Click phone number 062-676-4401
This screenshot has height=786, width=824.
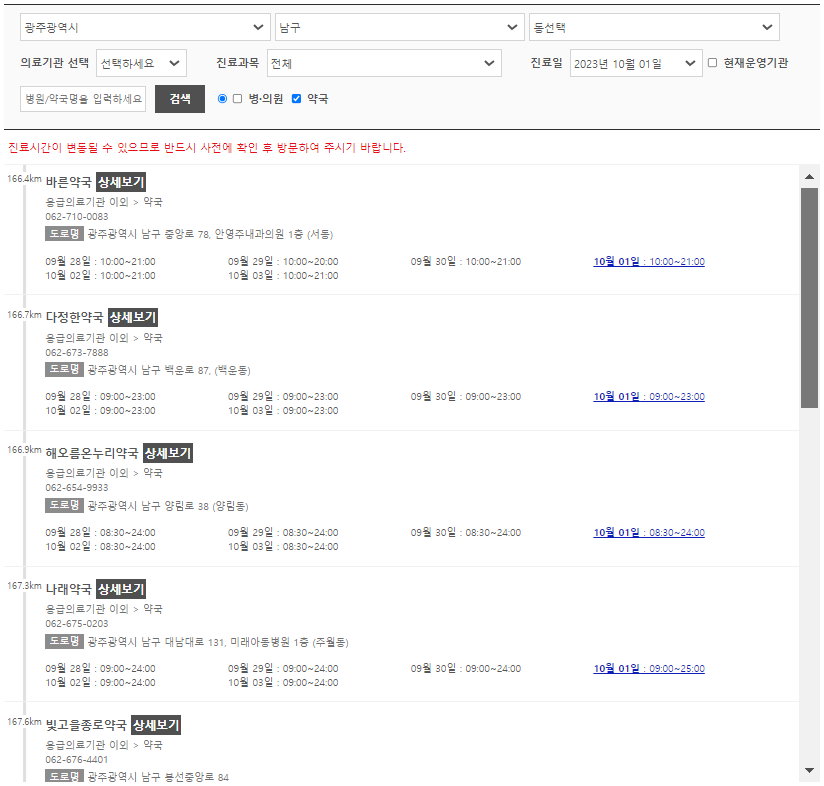pyautogui.click(x=77, y=760)
